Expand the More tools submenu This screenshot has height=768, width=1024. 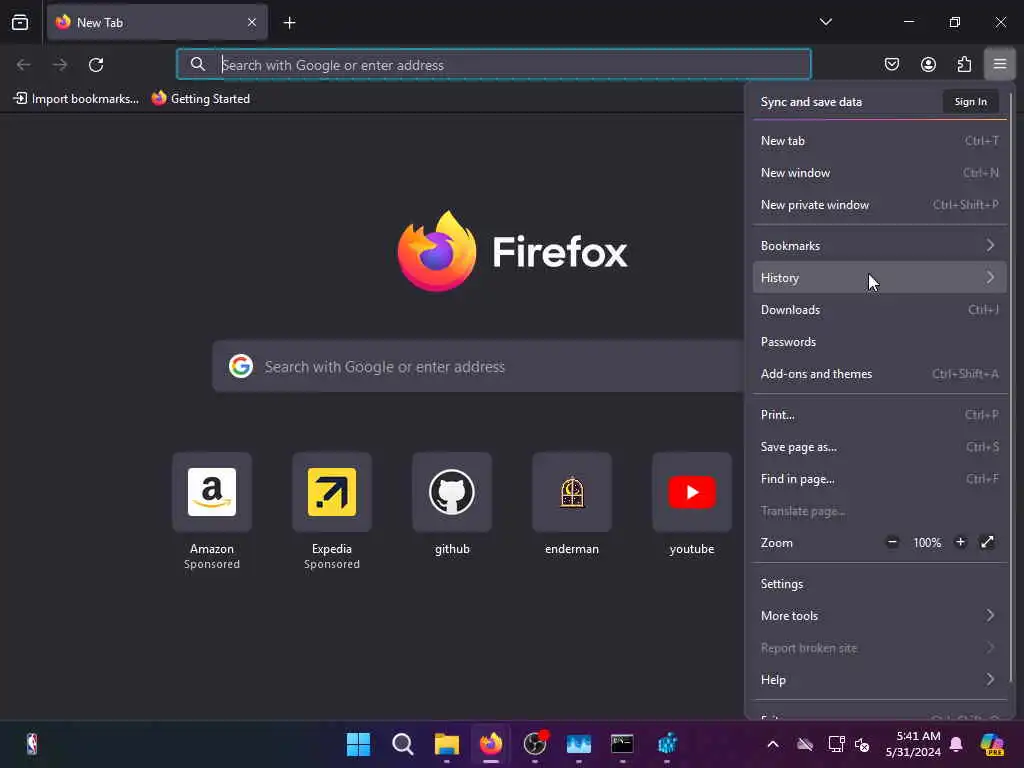879,616
